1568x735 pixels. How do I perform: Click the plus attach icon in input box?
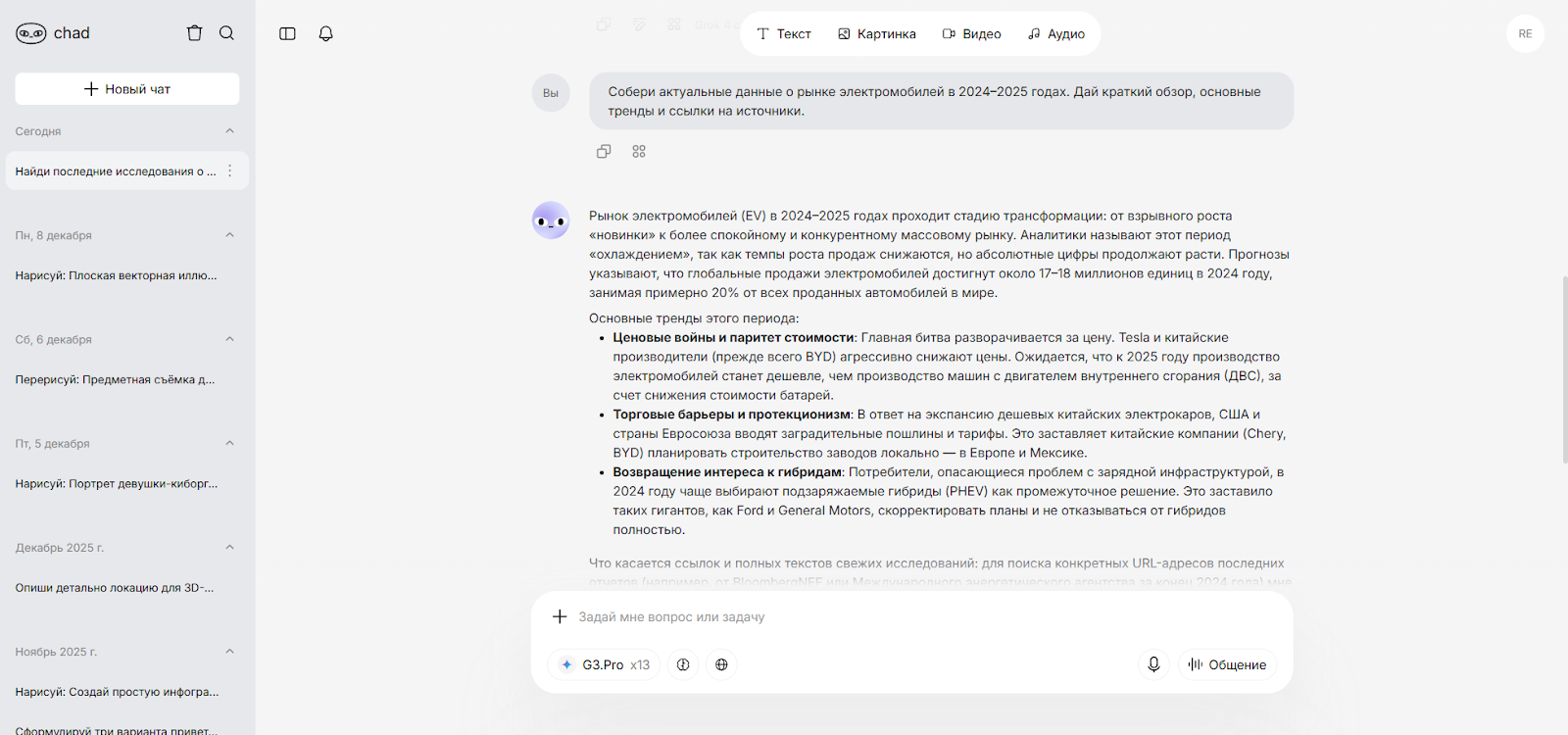coord(560,616)
